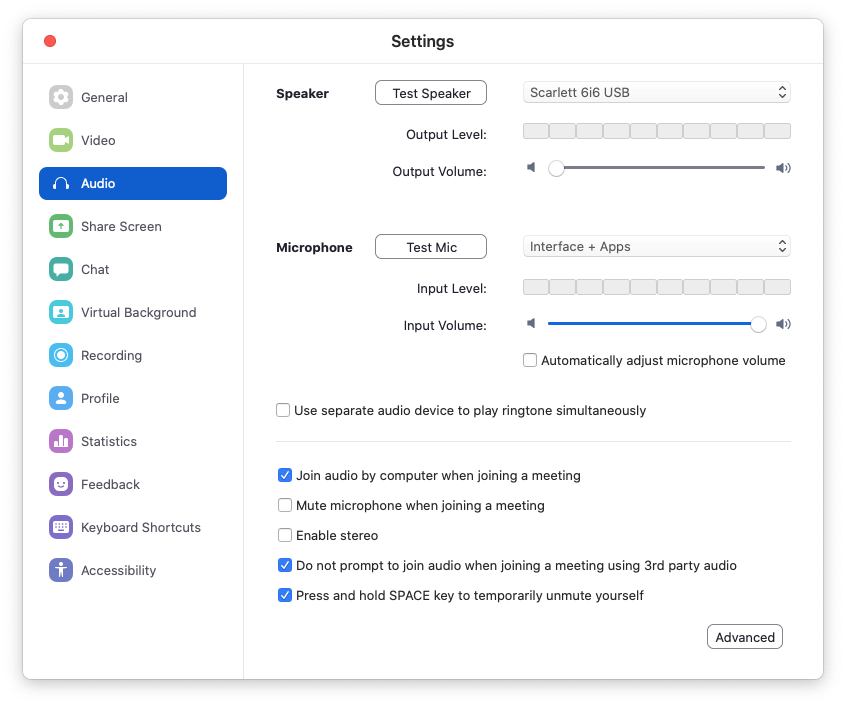
Task: Click the Speaker section heading
Action: point(302,93)
